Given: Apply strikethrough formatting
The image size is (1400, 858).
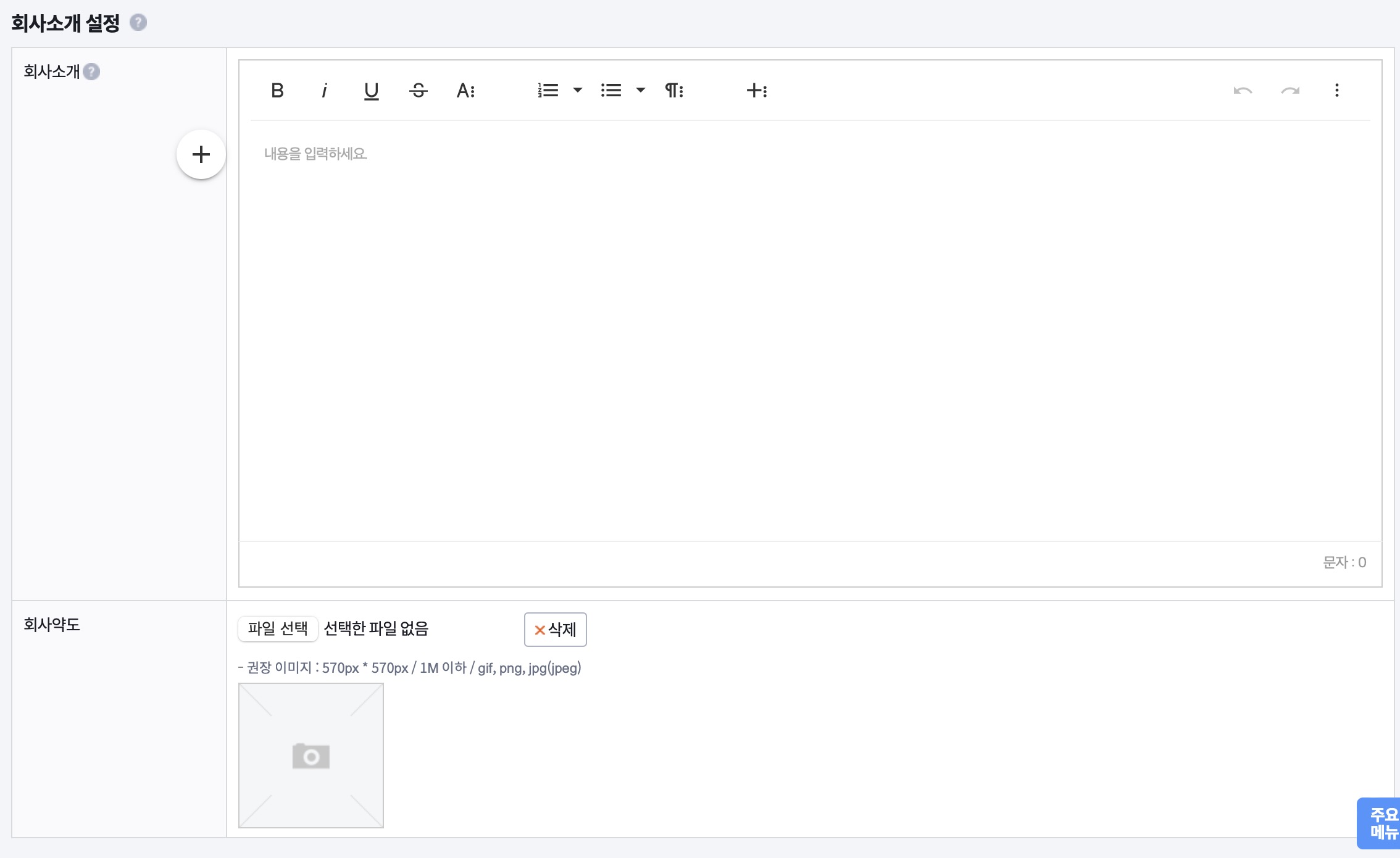Looking at the screenshot, I should pos(418,91).
